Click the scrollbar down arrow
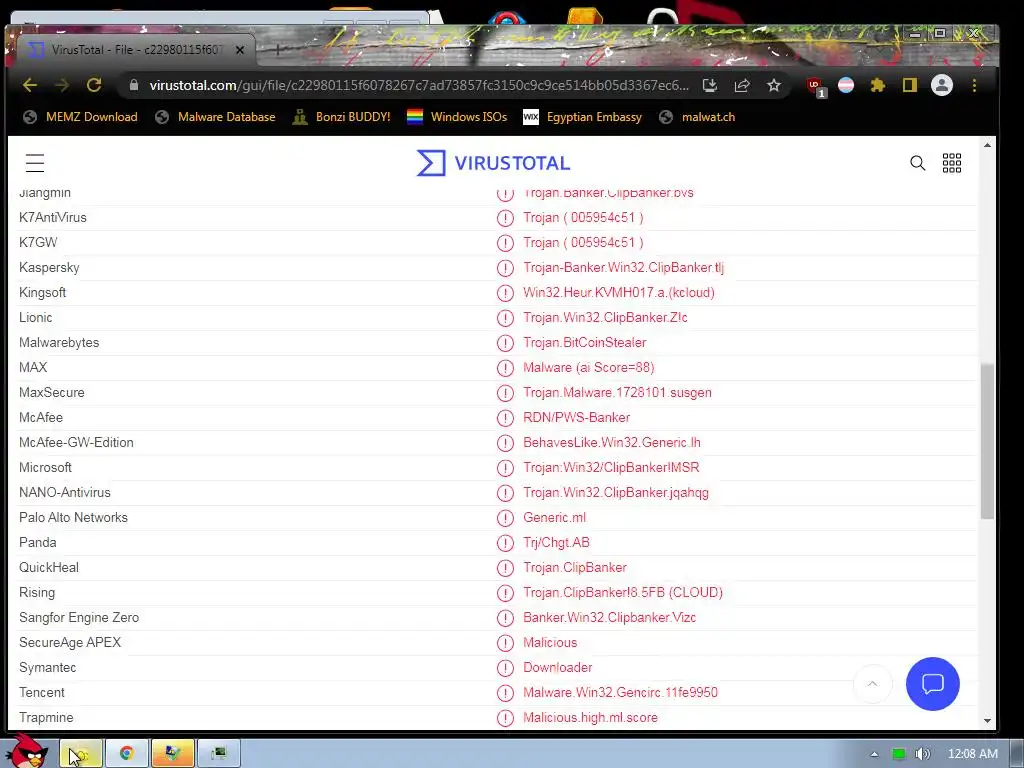The width and height of the screenshot is (1024, 768). pos(987,721)
